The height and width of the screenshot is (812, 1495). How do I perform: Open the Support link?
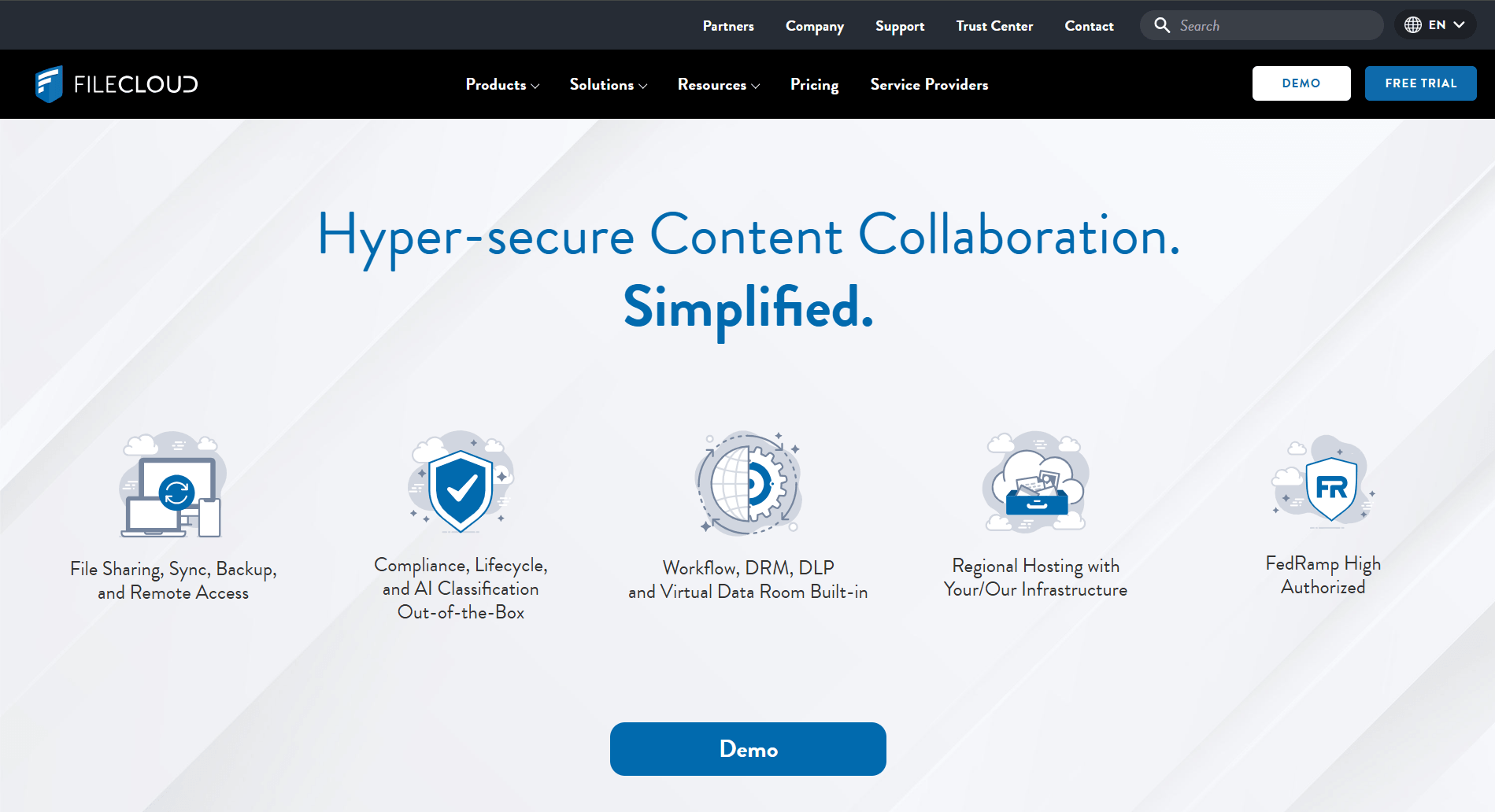pos(900,26)
